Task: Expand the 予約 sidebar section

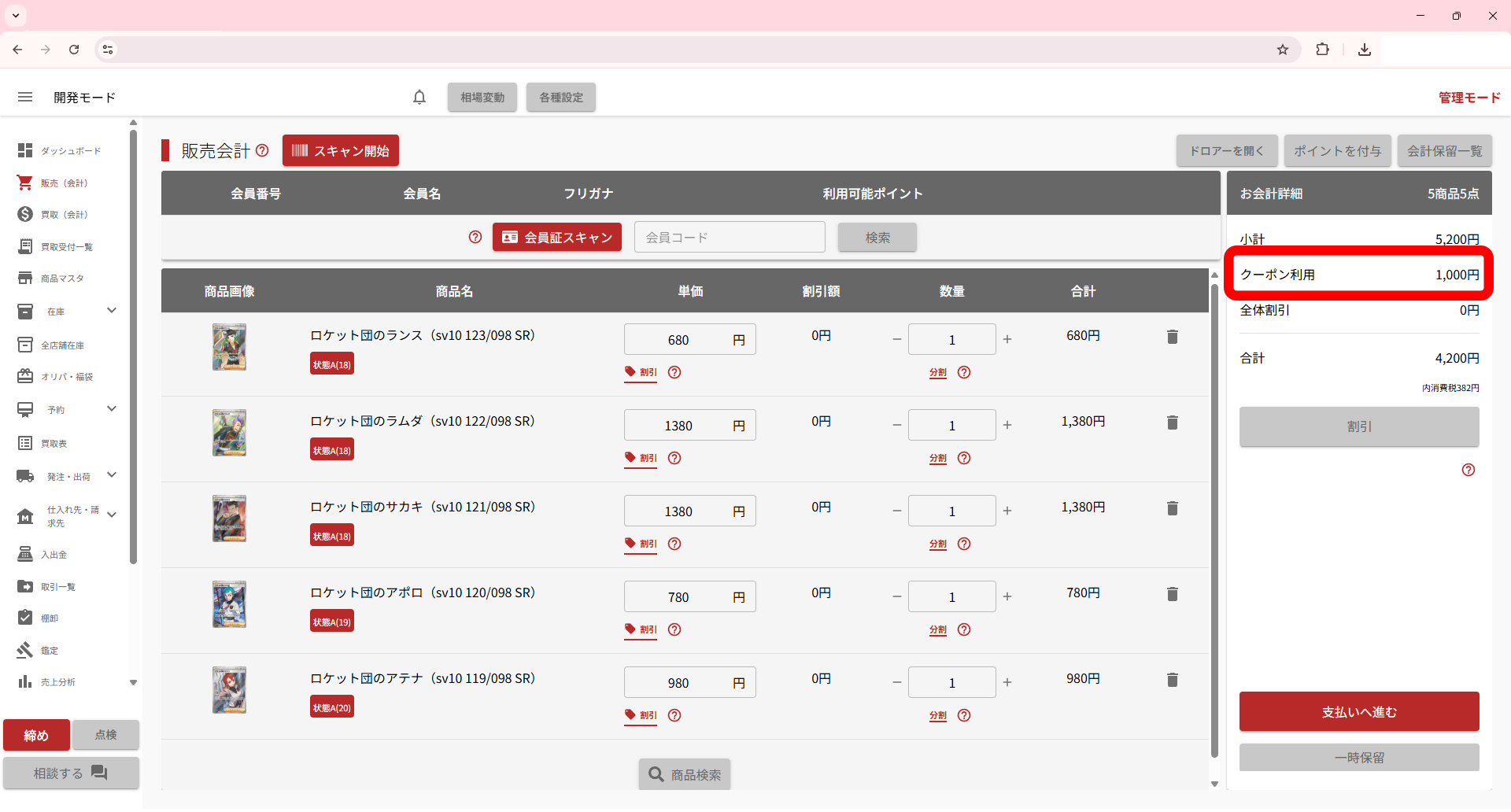Action: 111,409
